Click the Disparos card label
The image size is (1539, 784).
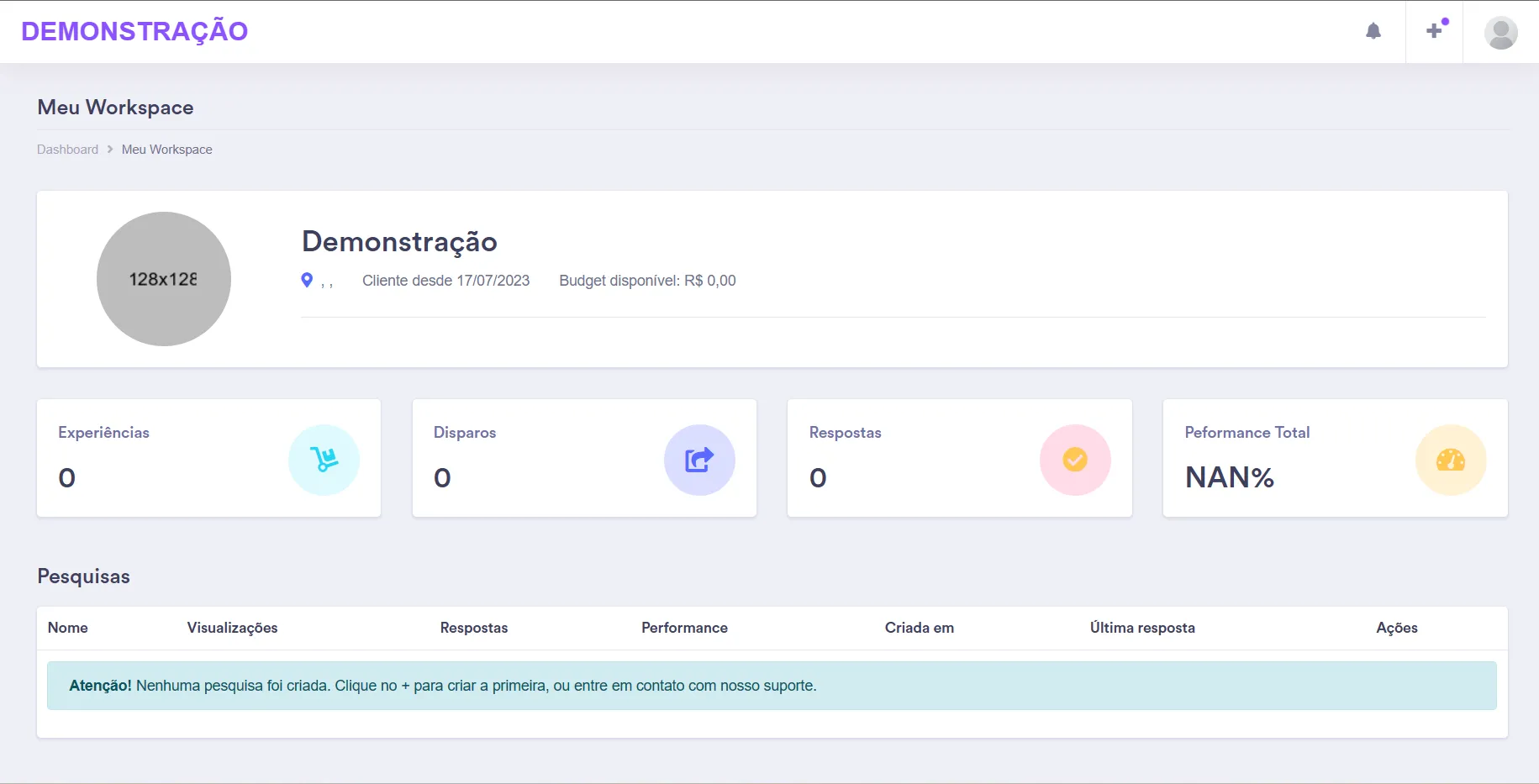465,433
